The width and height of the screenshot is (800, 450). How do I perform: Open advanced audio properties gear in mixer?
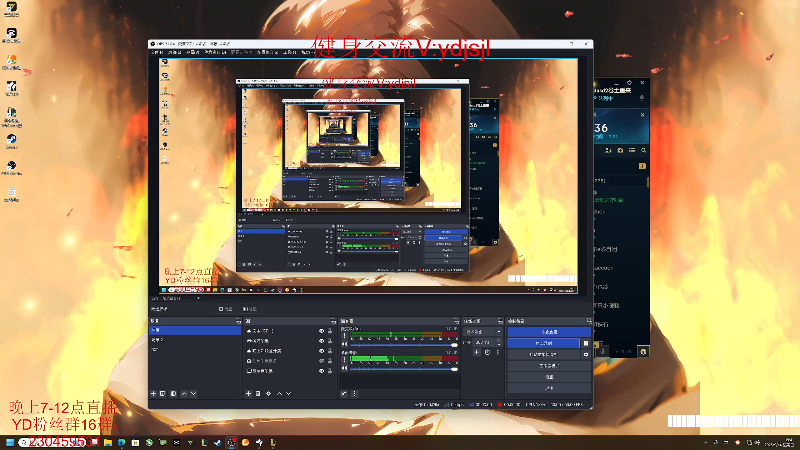344,393
